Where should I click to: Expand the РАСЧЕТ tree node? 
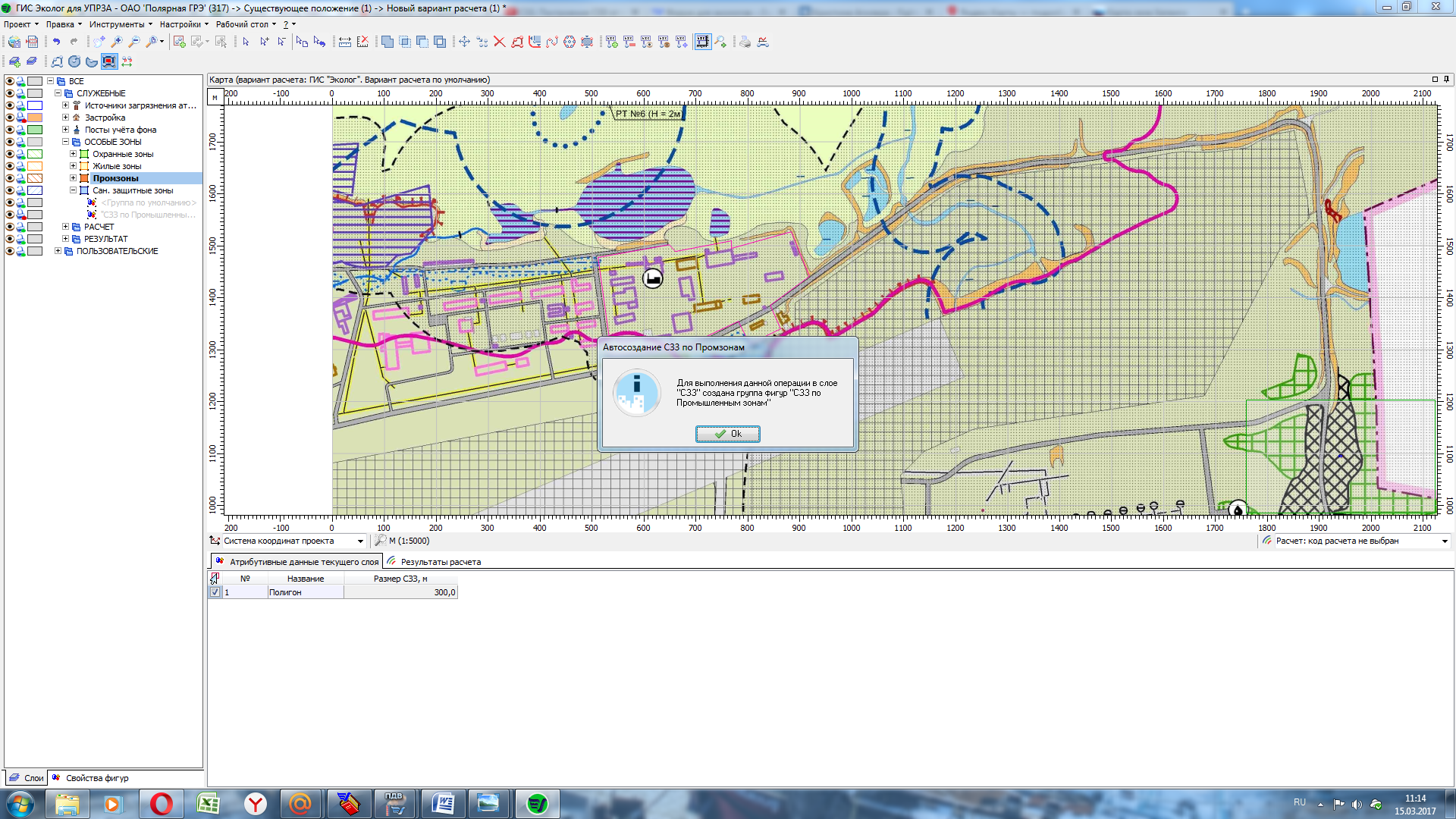(65, 227)
